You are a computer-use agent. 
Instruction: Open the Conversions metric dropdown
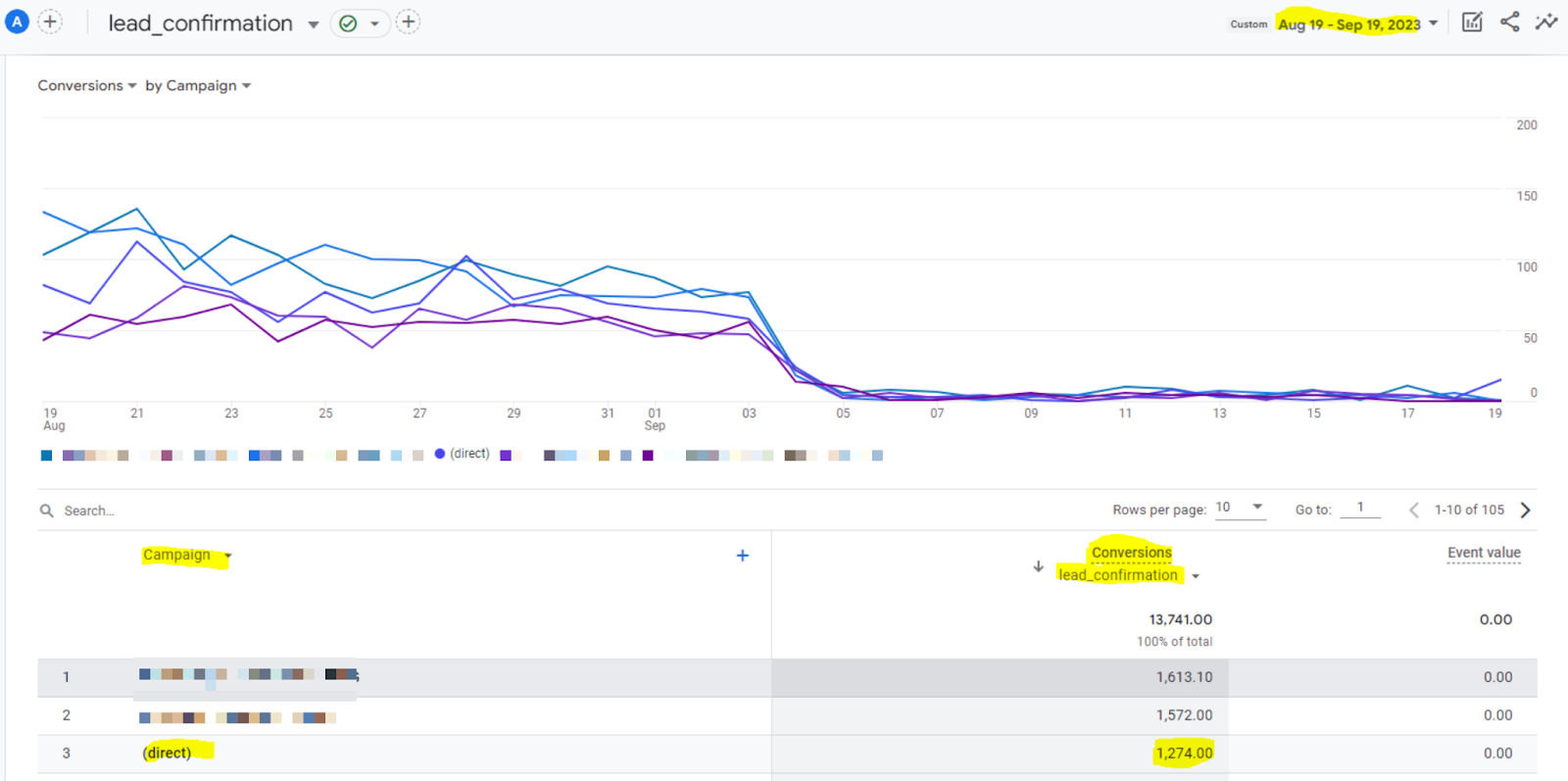(x=87, y=85)
